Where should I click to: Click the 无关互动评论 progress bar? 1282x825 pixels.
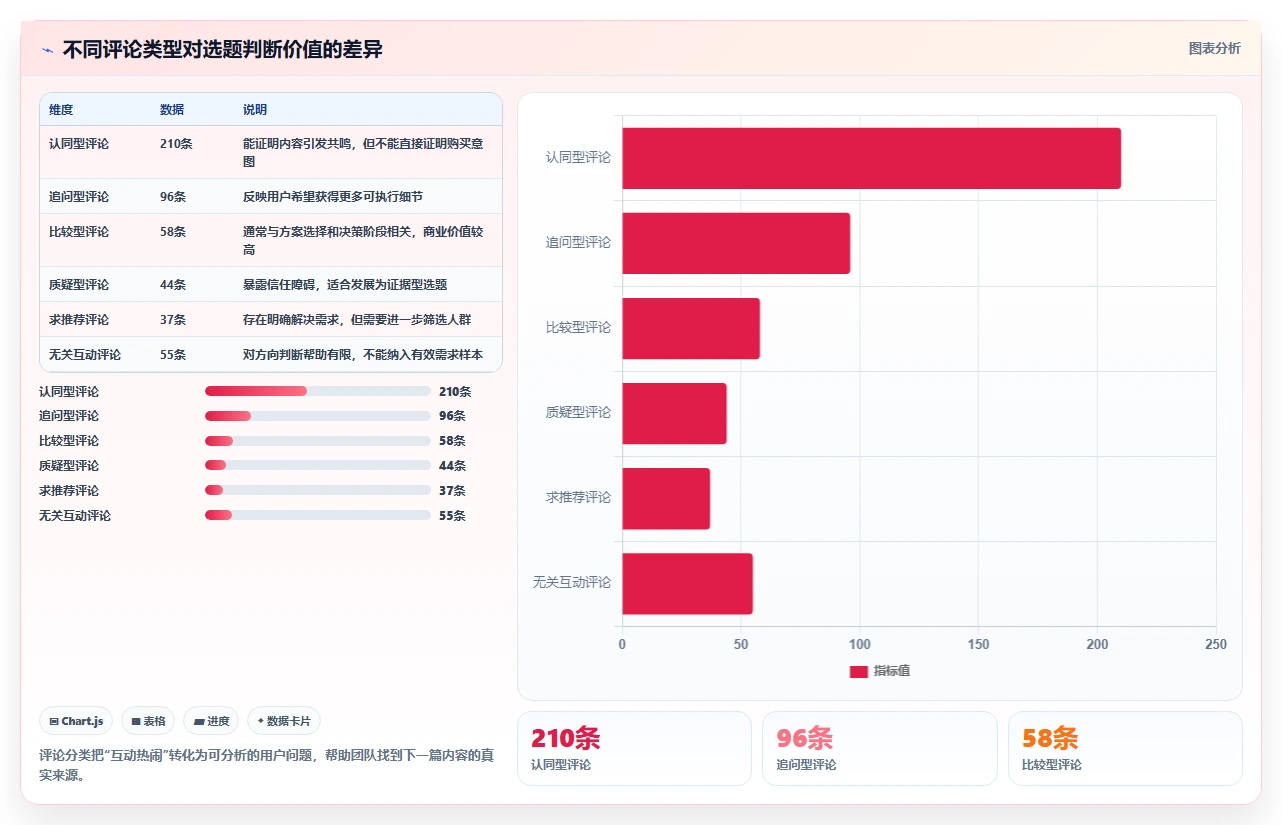point(317,515)
